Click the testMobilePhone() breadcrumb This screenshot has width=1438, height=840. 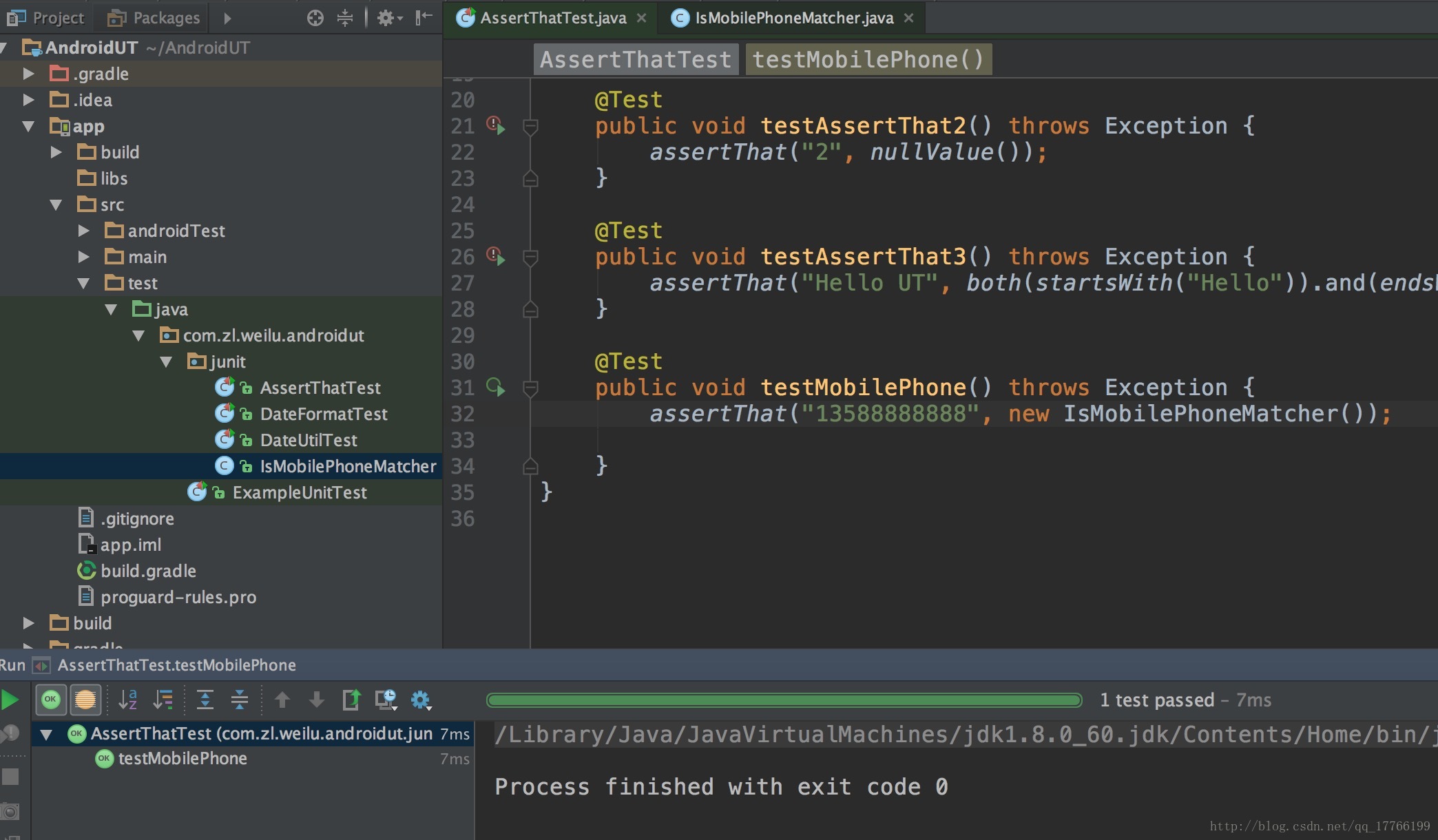pos(868,59)
